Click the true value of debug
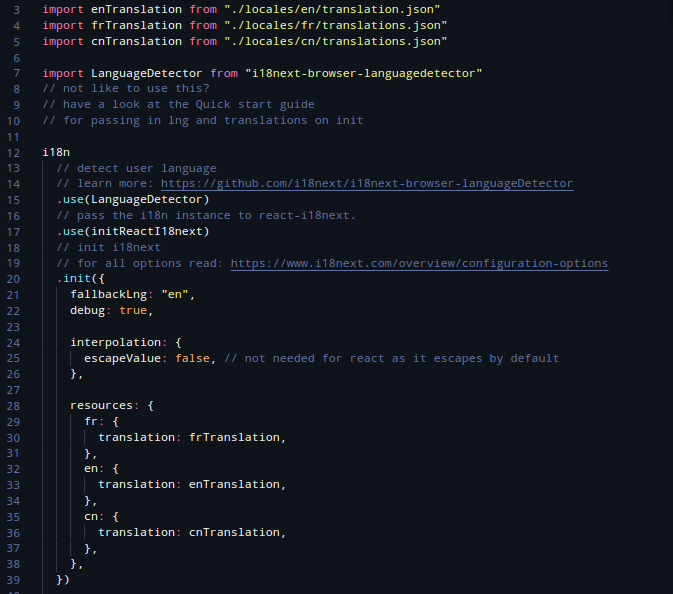Image resolution: width=673 pixels, height=594 pixels. point(133,310)
